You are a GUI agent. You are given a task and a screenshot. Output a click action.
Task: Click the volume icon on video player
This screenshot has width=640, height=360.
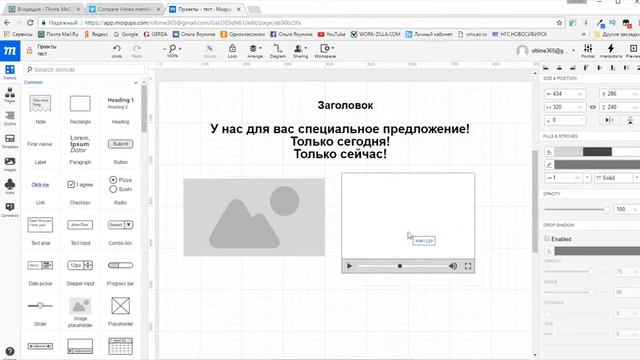click(x=453, y=266)
